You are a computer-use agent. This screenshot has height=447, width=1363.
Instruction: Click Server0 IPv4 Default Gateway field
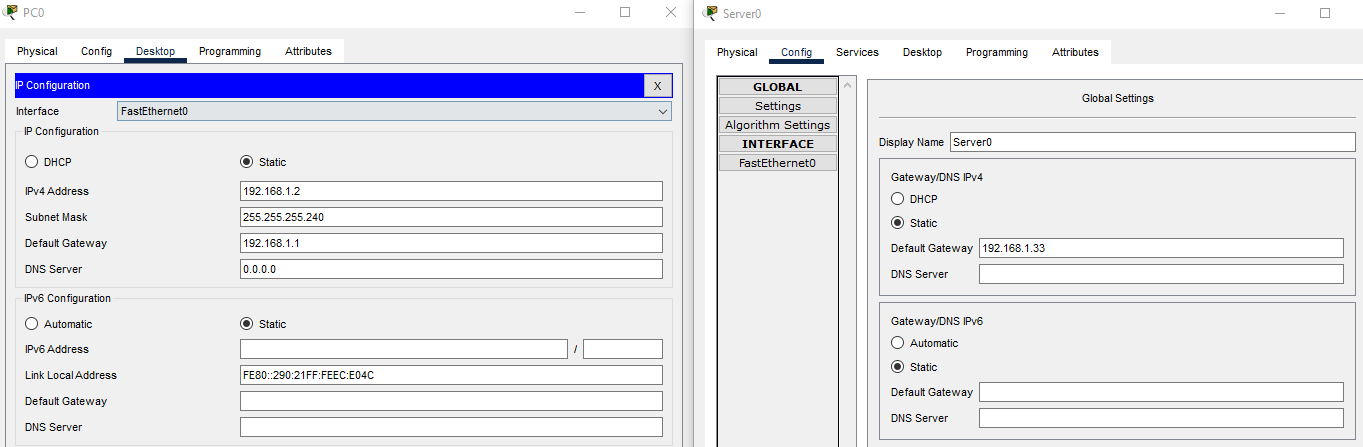(1161, 248)
